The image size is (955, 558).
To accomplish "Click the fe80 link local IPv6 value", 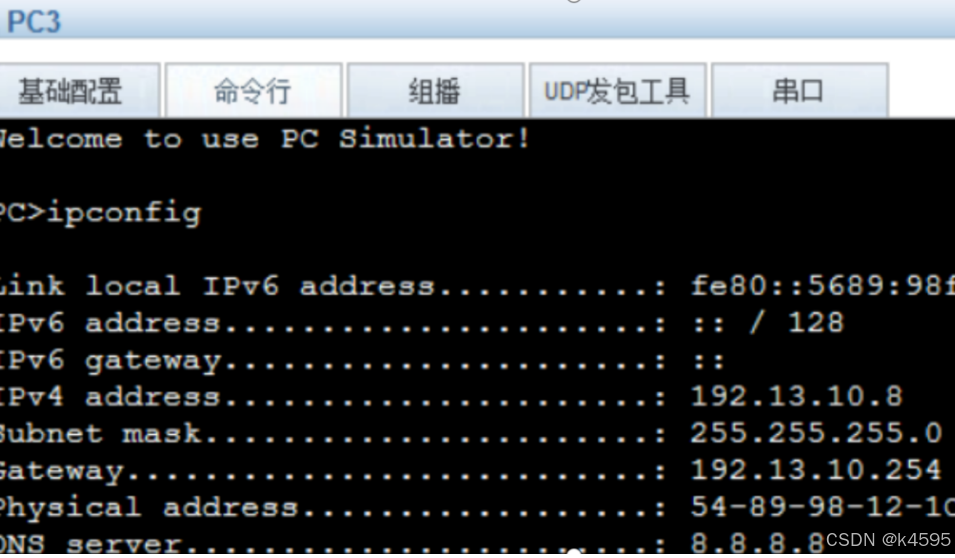I will tap(822, 286).
